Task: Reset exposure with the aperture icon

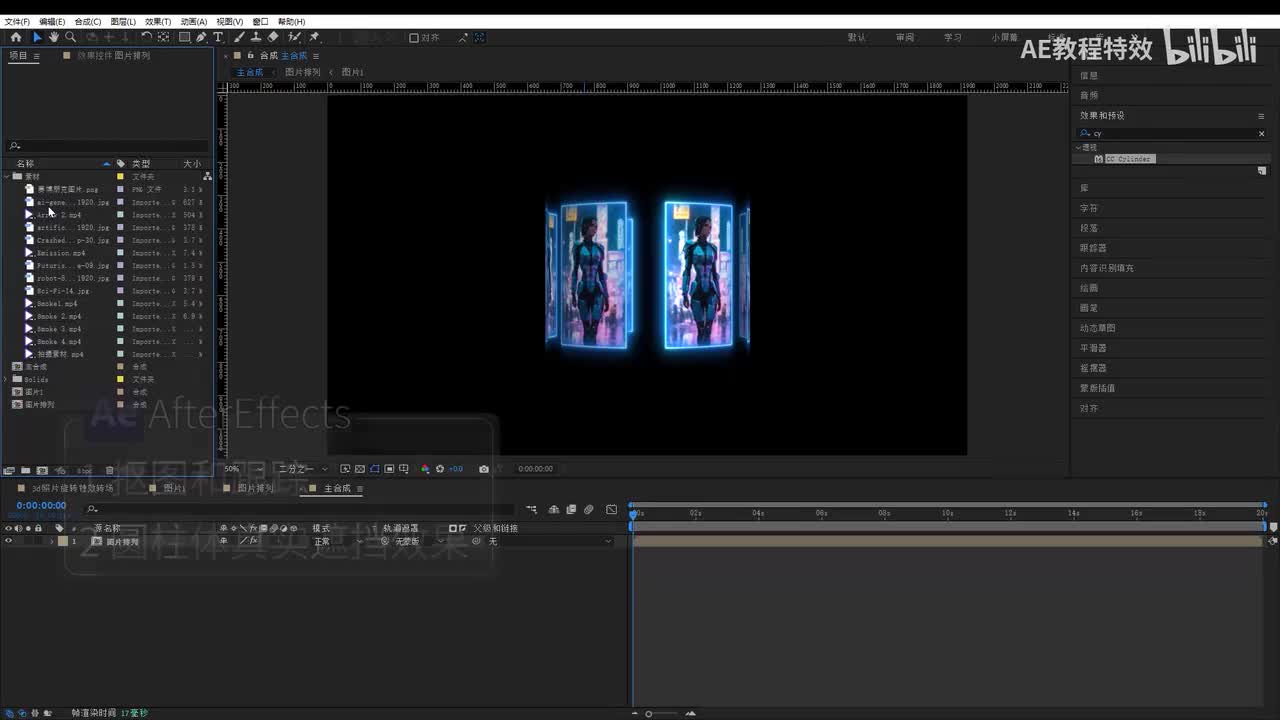Action: coord(439,469)
